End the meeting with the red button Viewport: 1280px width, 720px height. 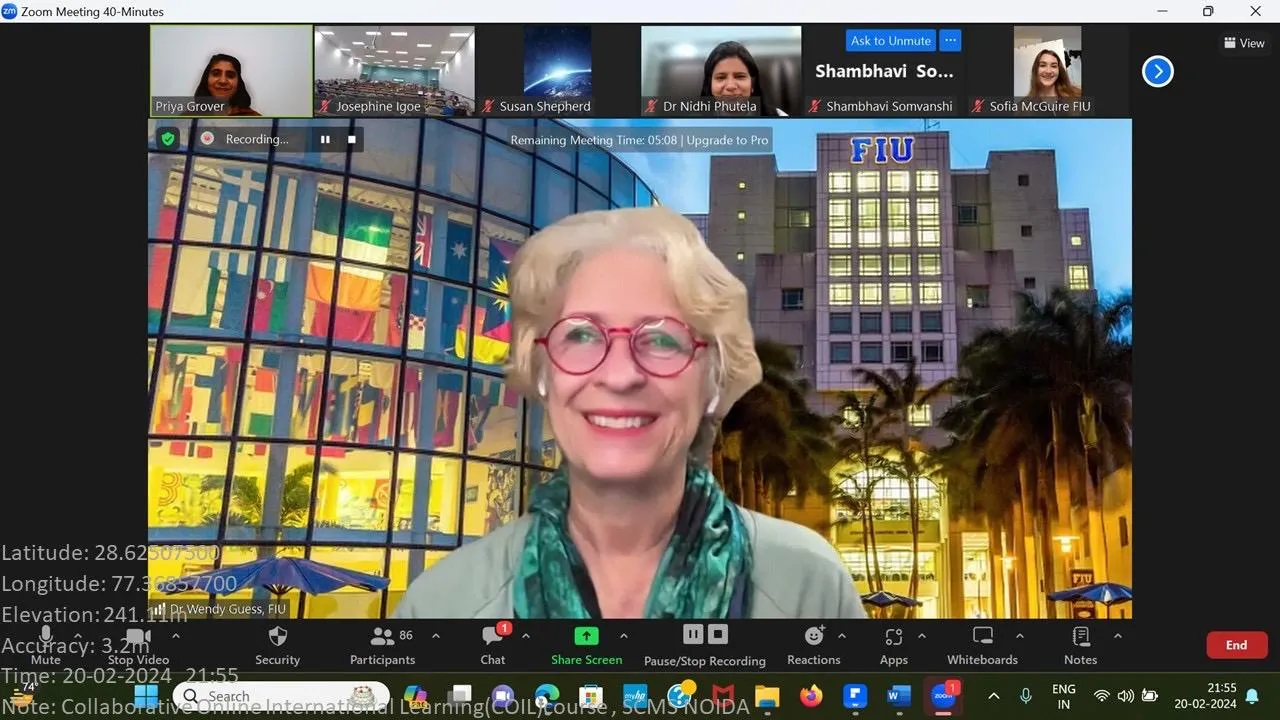point(1237,645)
